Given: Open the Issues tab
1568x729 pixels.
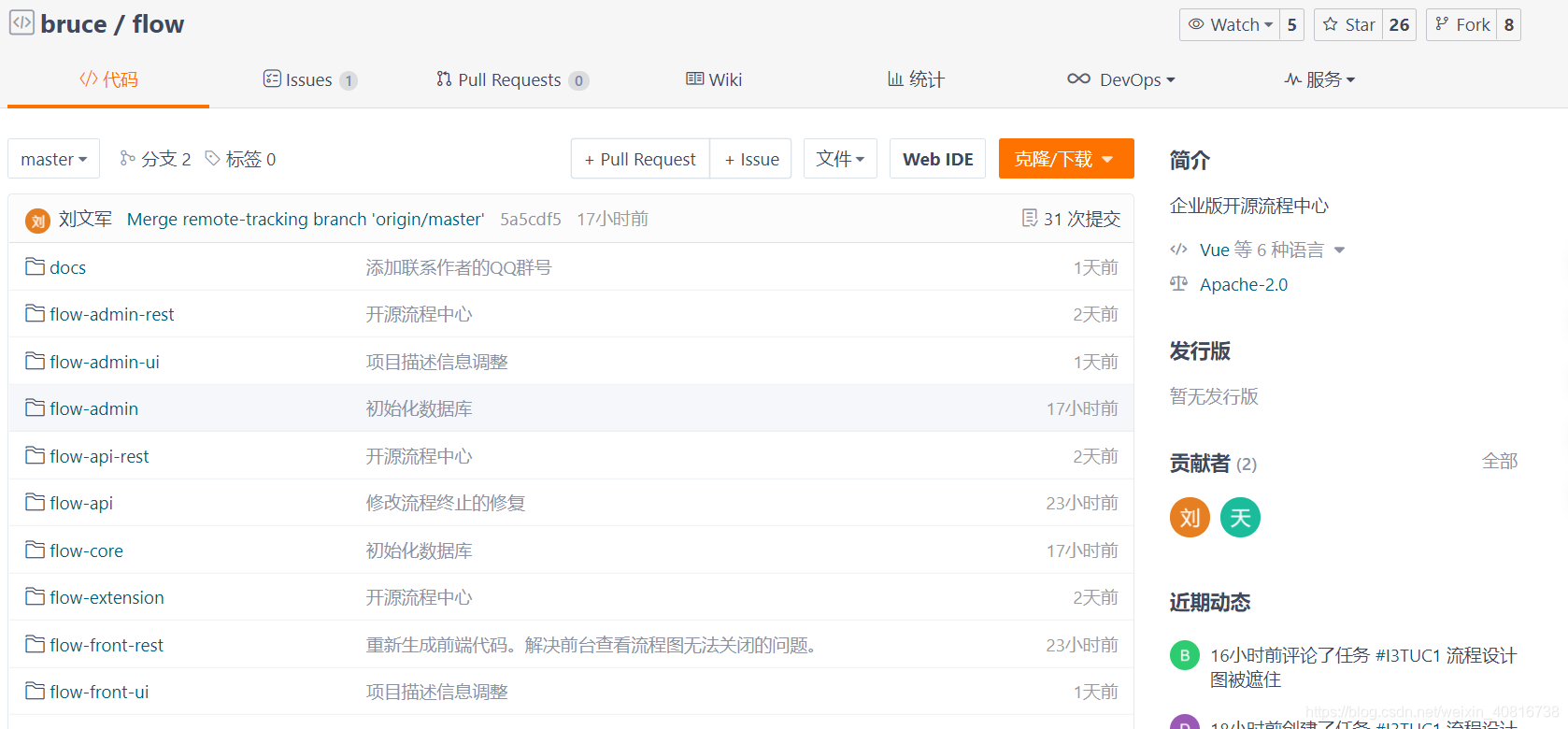Looking at the screenshot, I should 310,79.
